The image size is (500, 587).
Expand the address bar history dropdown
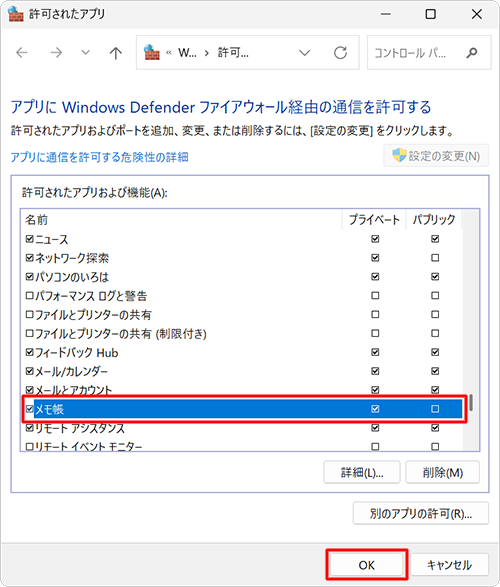click(x=305, y=53)
